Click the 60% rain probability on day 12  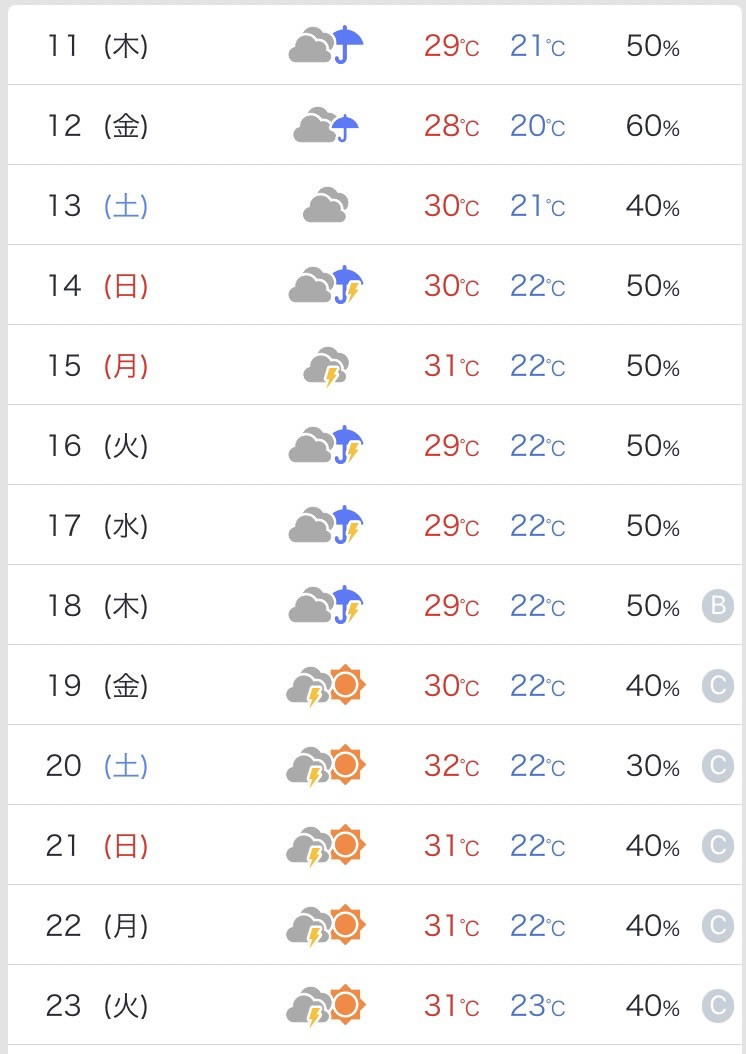tap(653, 126)
